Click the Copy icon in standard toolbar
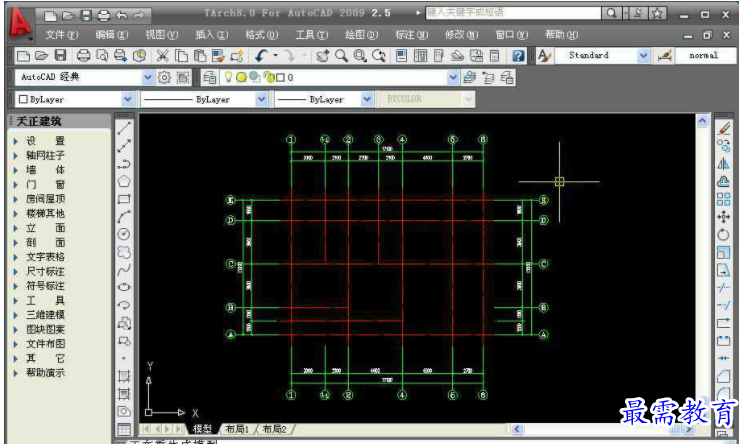Image resolution: width=744 pixels, height=444 pixels. click(181, 56)
